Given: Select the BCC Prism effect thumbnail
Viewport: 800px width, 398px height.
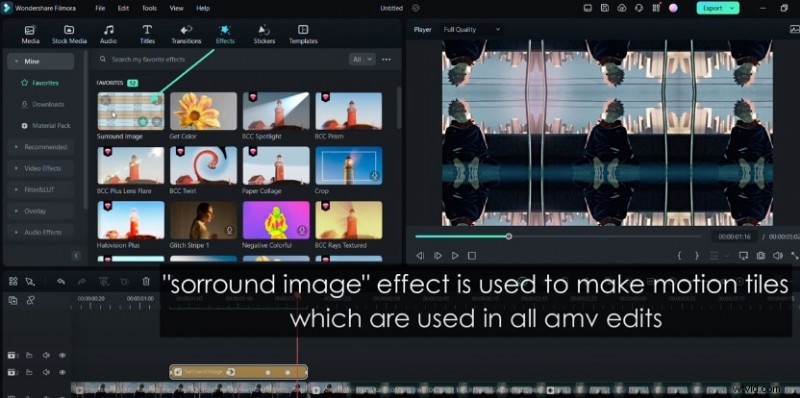Looking at the screenshot, I should (348, 111).
